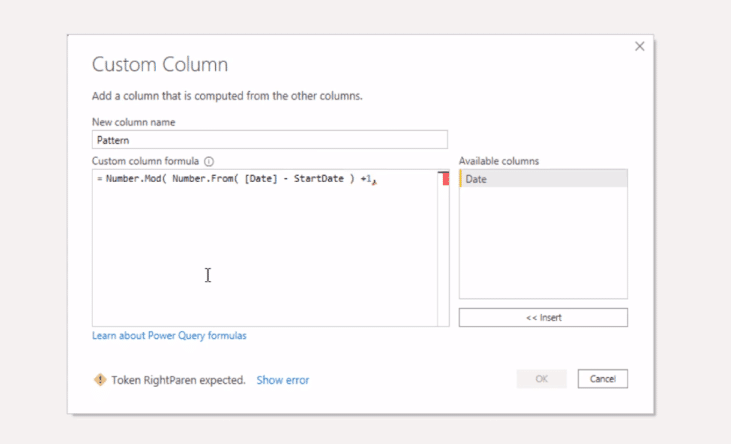Image resolution: width=731 pixels, height=444 pixels.
Task: Focus the New column name field containing Pattern
Action: point(269,140)
